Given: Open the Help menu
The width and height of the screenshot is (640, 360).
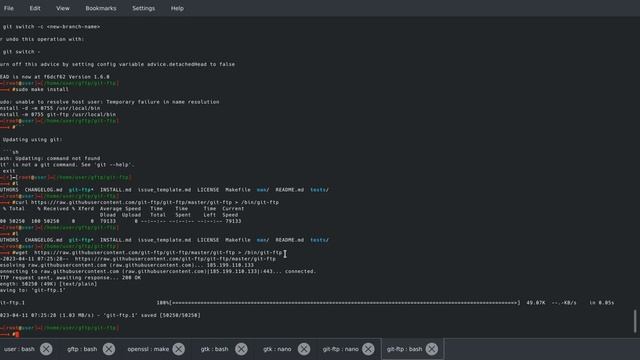Looking at the screenshot, I should click(177, 8).
